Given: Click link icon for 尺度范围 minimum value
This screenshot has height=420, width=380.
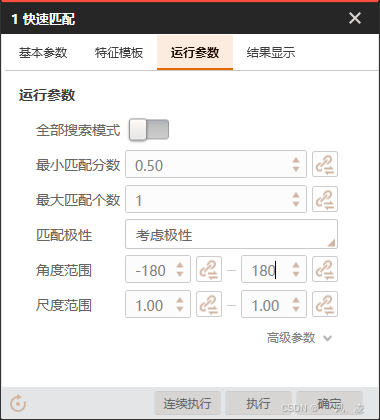Looking at the screenshot, I should click(209, 304).
